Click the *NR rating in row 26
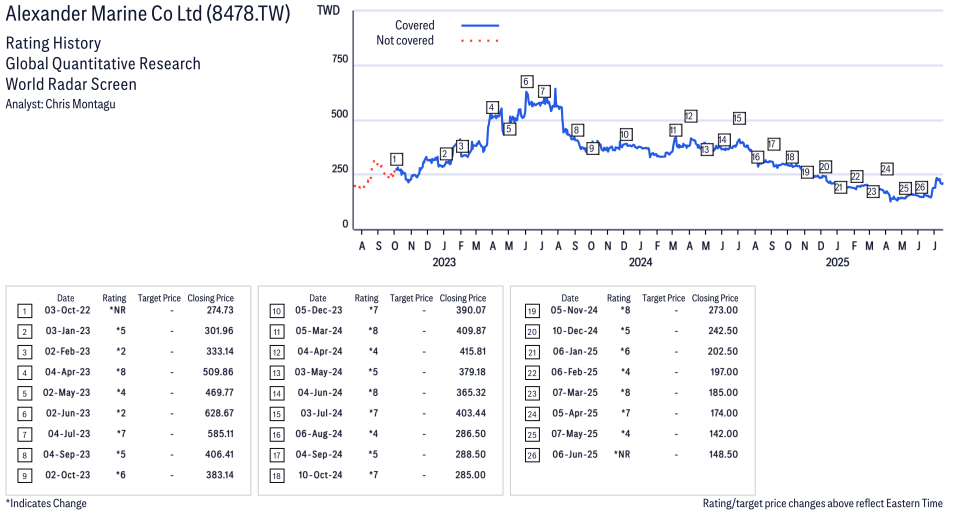 622,454
